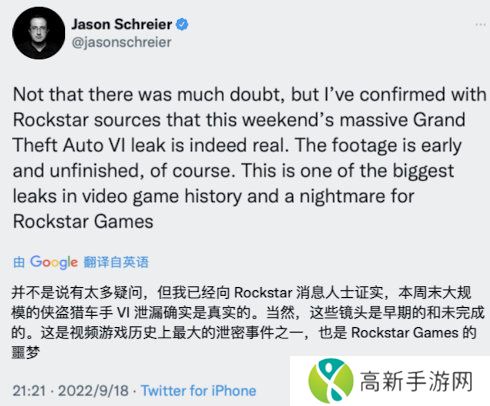Open the three-dot more options menu

tap(481, 25)
